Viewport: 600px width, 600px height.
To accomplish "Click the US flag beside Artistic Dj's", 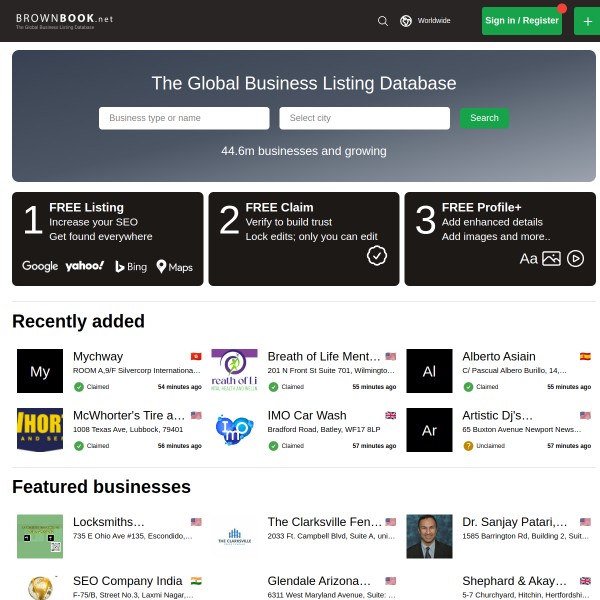I will tap(585, 415).
